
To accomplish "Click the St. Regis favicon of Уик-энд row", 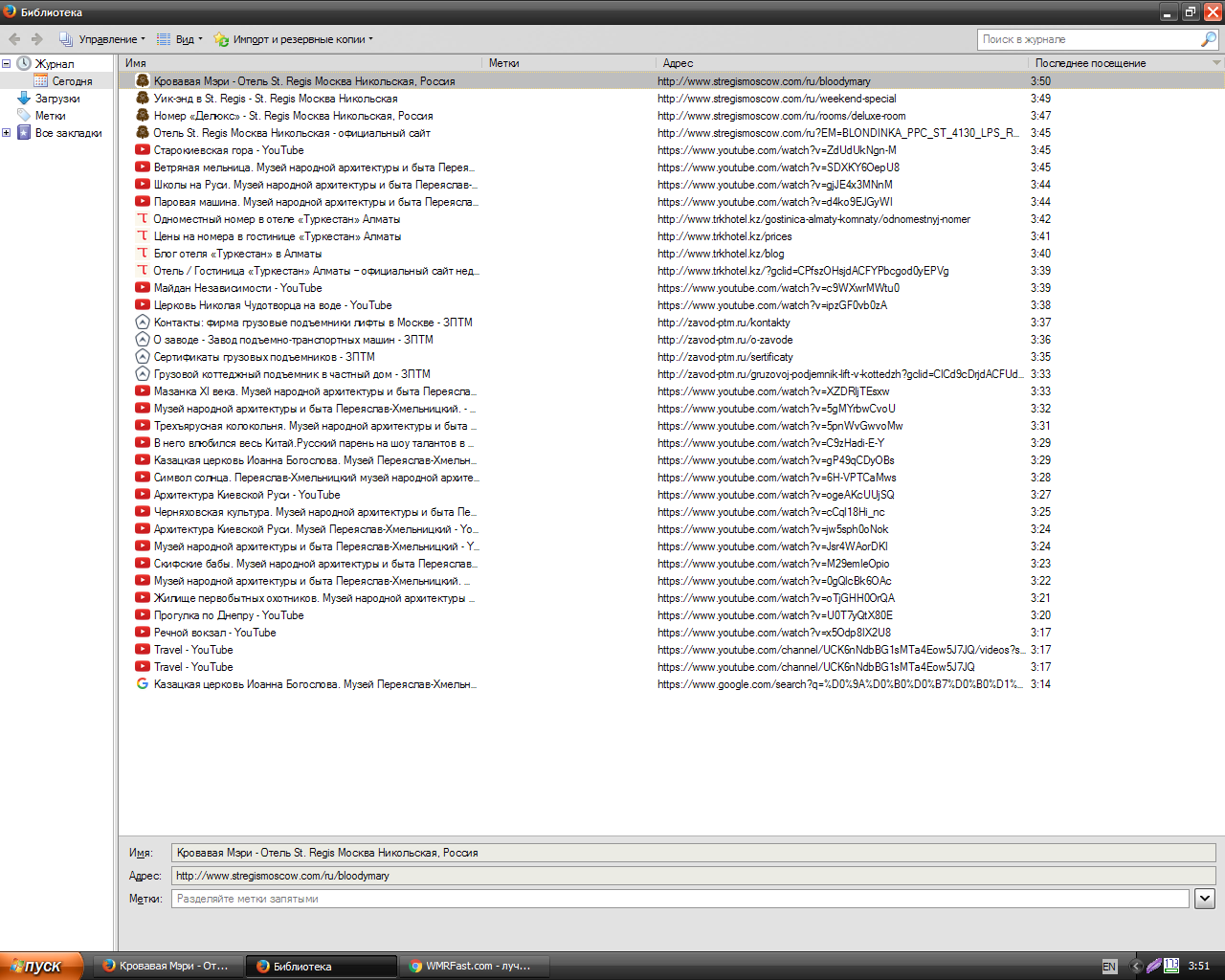I will pyautogui.click(x=143, y=98).
